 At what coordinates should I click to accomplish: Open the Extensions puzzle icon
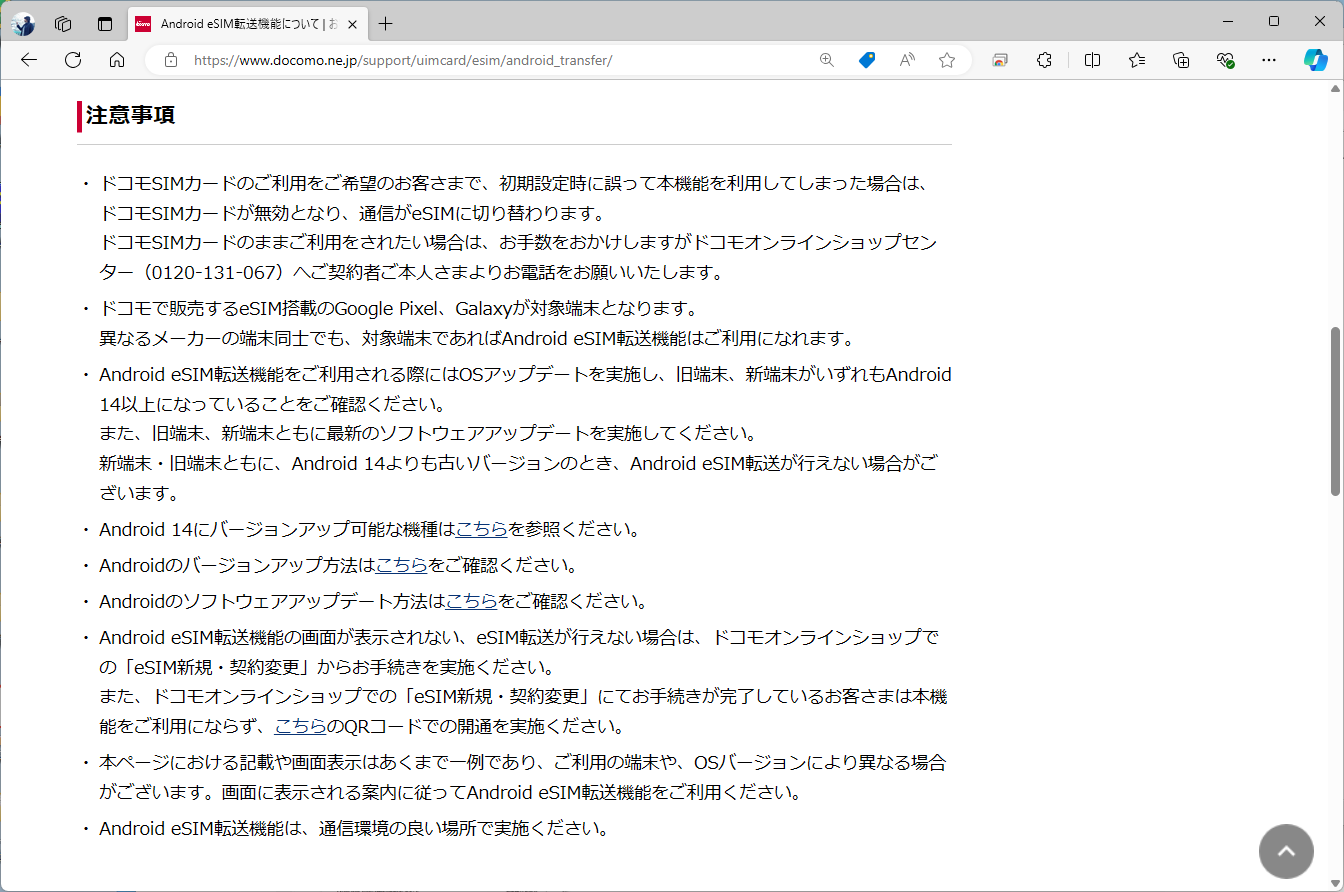tap(1044, 60)
